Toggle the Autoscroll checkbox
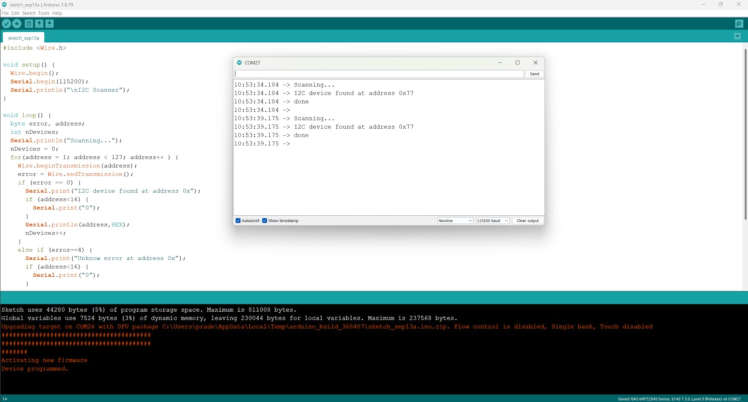 click(x=238, y=220)
